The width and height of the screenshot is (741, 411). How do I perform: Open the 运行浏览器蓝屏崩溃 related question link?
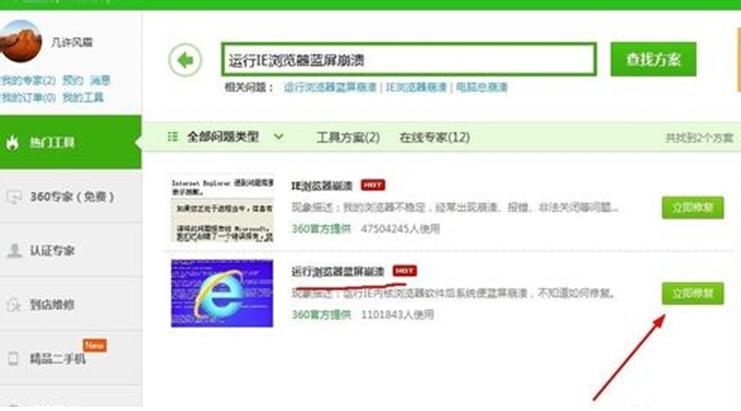point(330,88)
